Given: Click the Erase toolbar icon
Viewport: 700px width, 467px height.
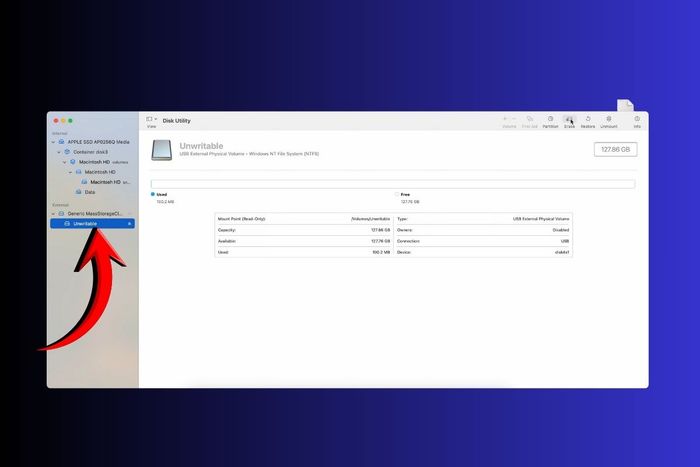Looking at the screenshot, I should click(569, 119).
